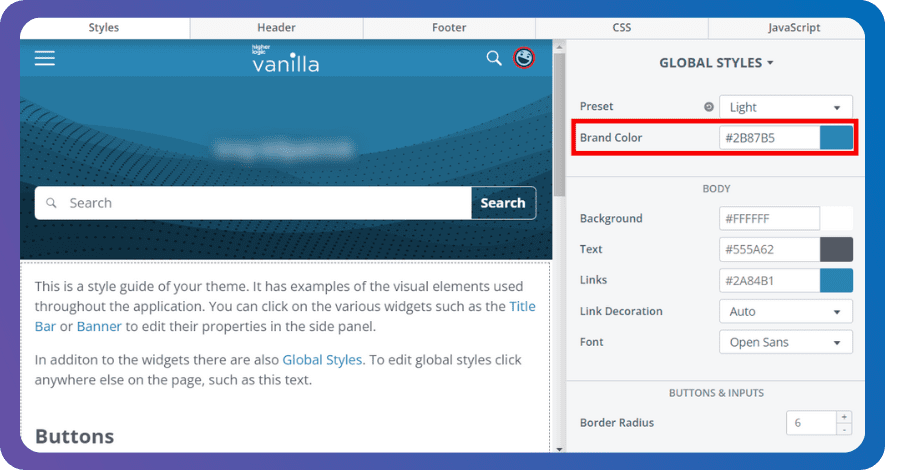
Task: Open the Font dropdown showing Open Sans
Action: click(785, 342)
